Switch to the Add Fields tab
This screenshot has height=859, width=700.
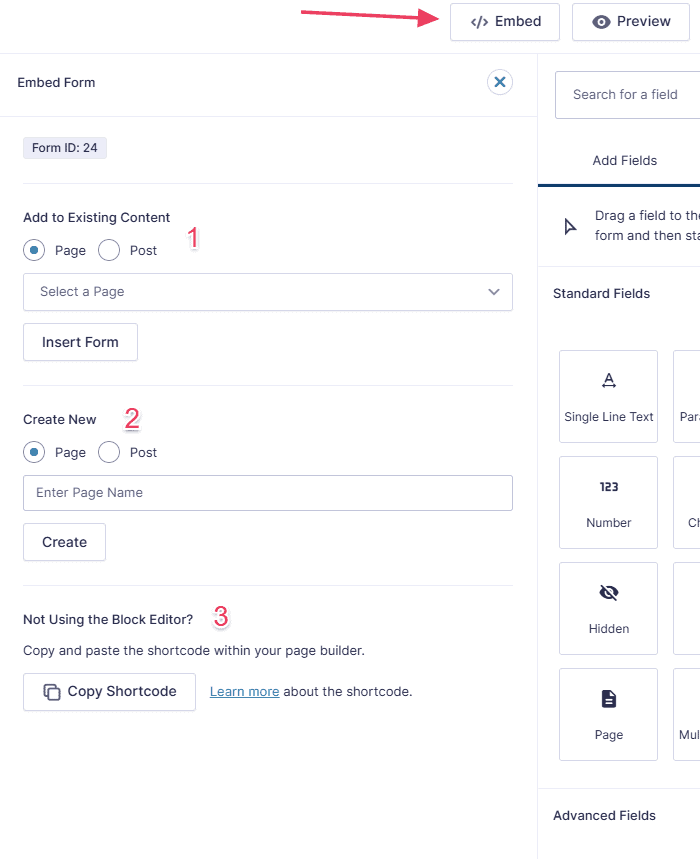tap(624, 161)
